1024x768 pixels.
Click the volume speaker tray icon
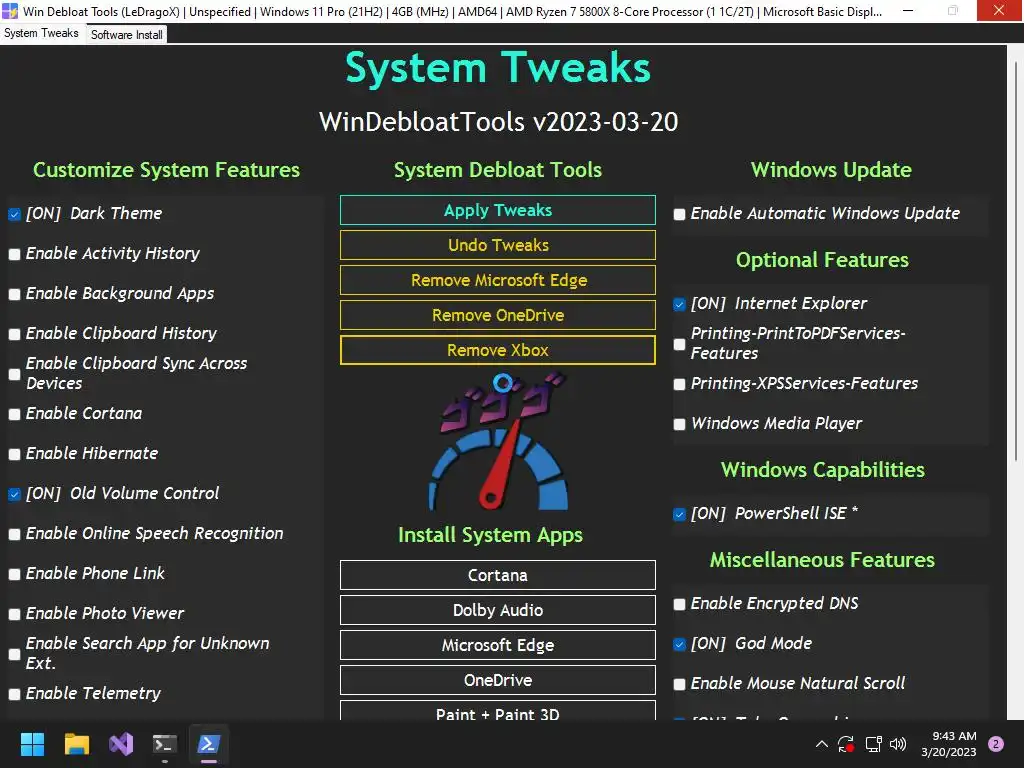pyautogui.click(x=898, y=744)
